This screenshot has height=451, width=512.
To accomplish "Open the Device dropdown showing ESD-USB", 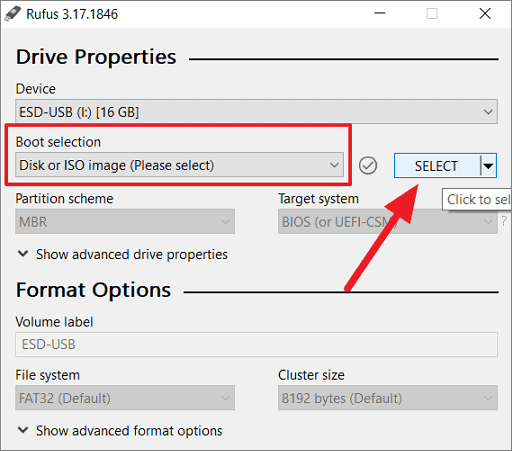I will (x=256, y=112).
